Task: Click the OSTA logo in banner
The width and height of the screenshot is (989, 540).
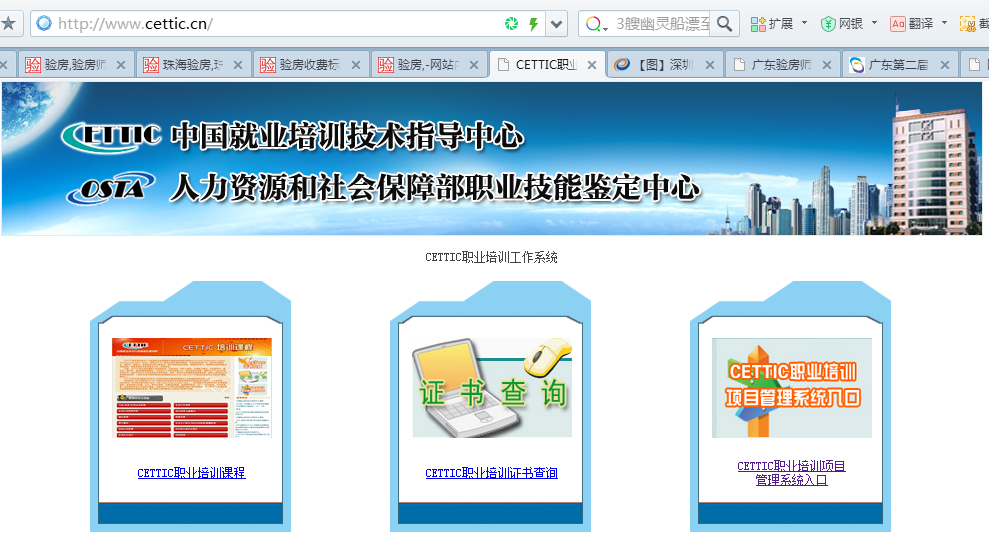Action: click(x=111, y=188)
